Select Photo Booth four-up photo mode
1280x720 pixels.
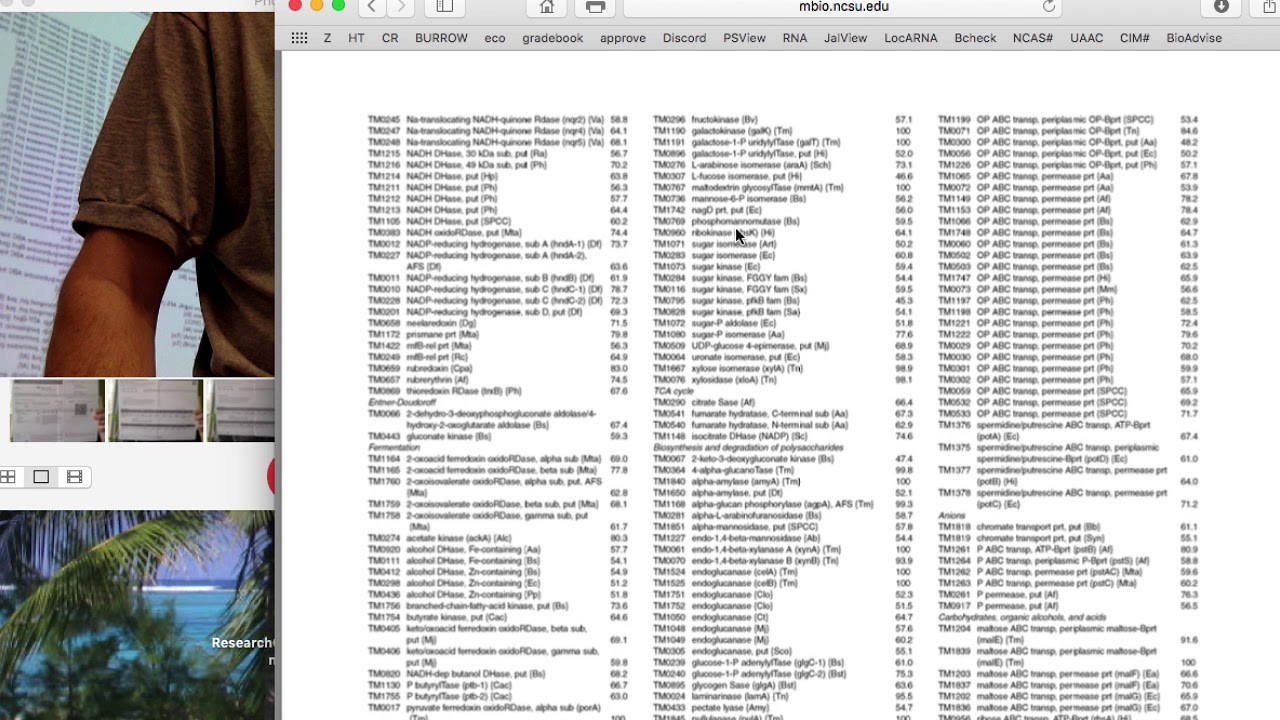pyautogui.click(x=9, y=477)
